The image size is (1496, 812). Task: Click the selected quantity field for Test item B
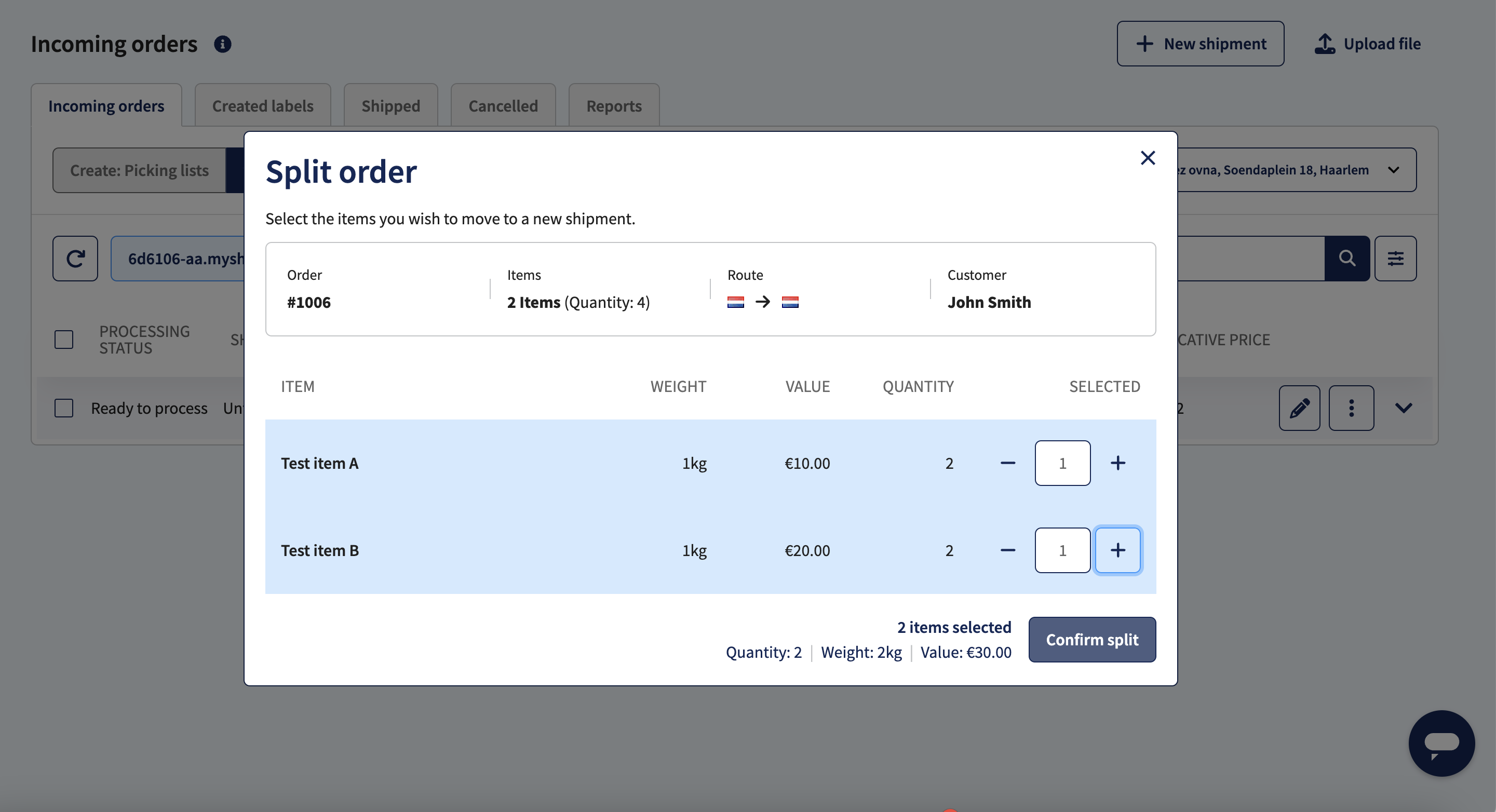[x=1062, y=550]
